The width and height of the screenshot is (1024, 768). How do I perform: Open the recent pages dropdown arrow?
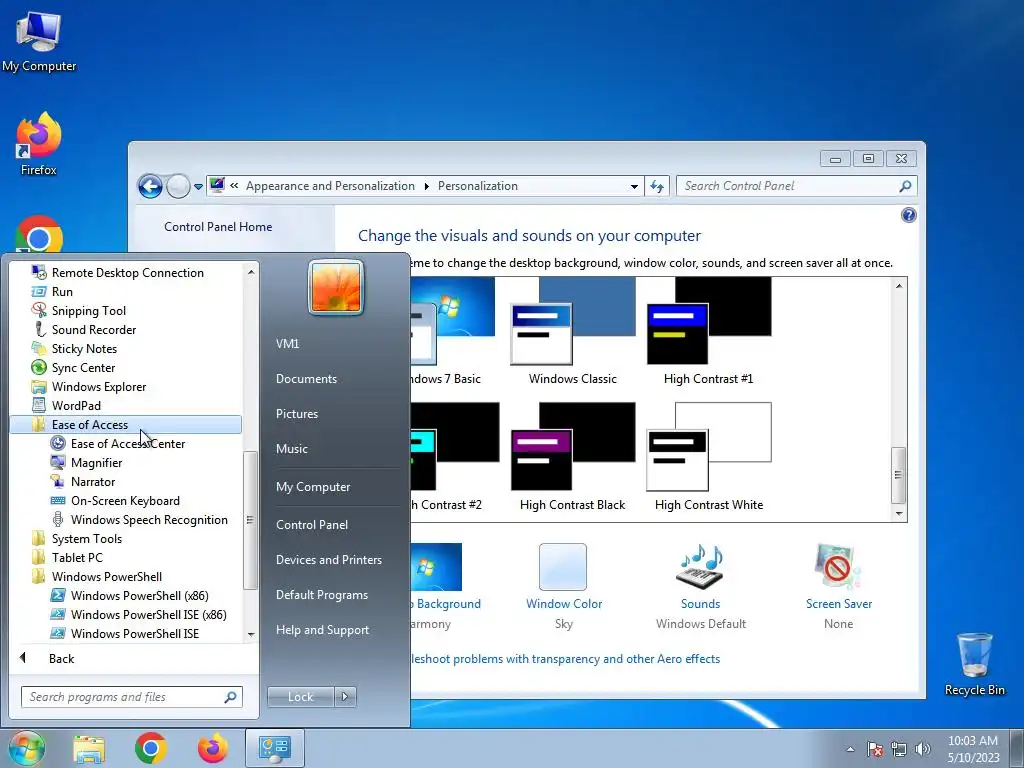click(x=199, y=187)
